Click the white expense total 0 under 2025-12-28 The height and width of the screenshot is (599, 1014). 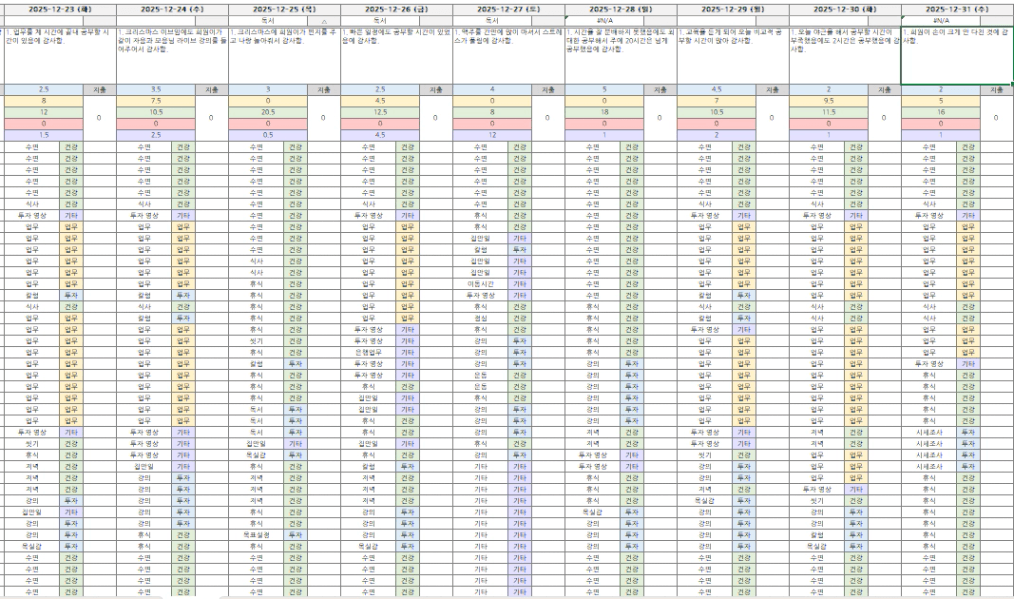pyautogui.click(x=660, y=118)
